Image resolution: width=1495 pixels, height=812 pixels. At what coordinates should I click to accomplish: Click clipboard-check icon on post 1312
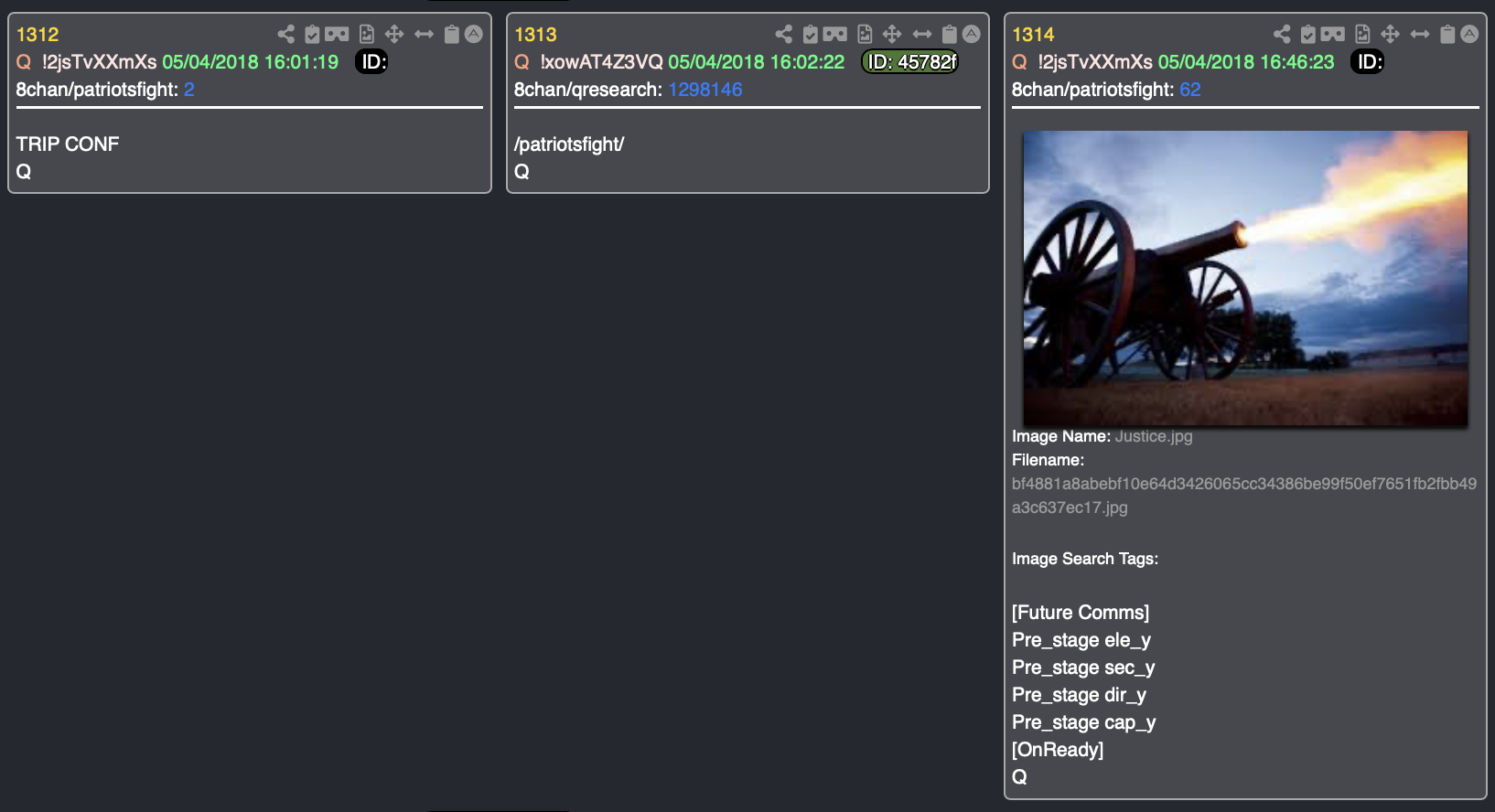coord(312,34)
